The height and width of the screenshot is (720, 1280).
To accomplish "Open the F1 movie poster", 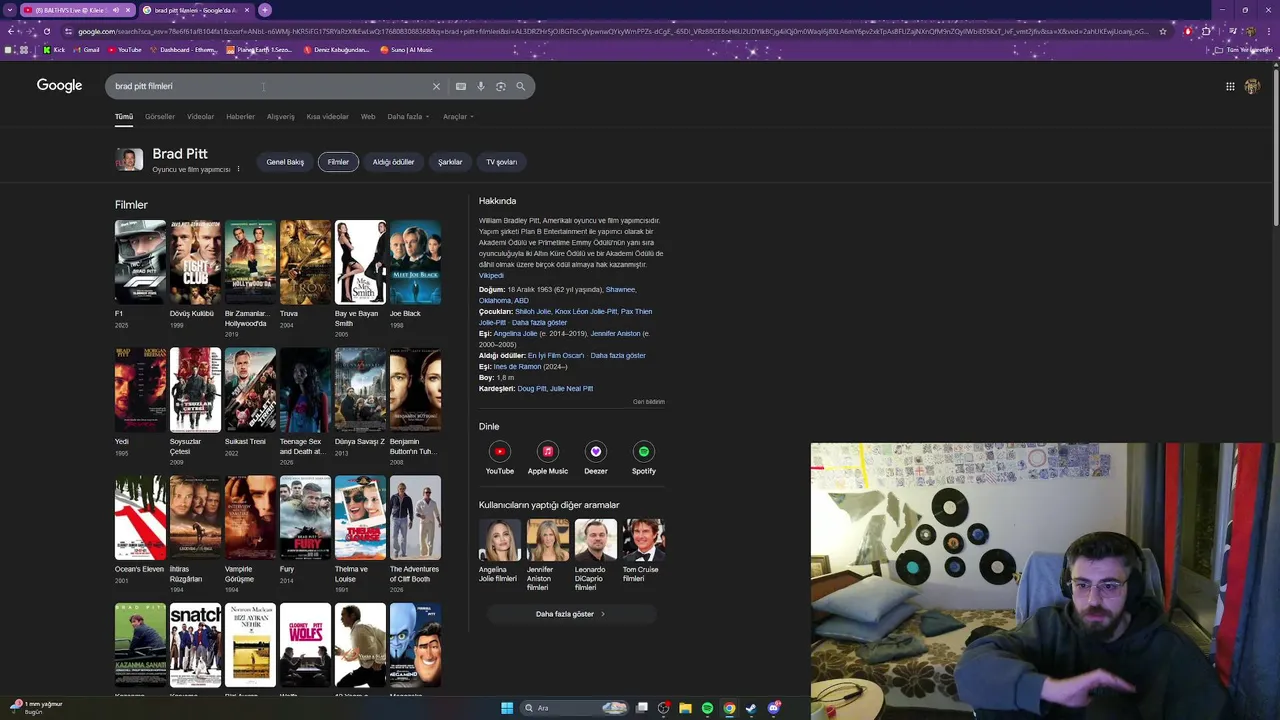I will pyautogui.click(x=140, y=262).
